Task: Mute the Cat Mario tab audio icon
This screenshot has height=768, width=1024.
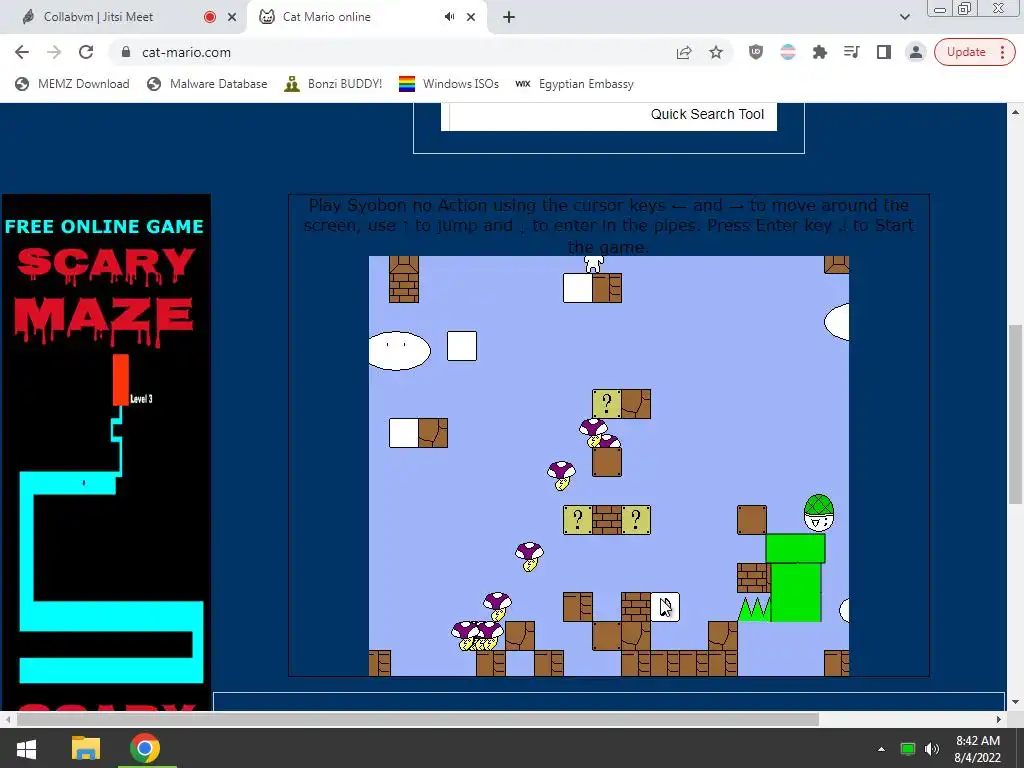Action: click(x=449, y=17)
